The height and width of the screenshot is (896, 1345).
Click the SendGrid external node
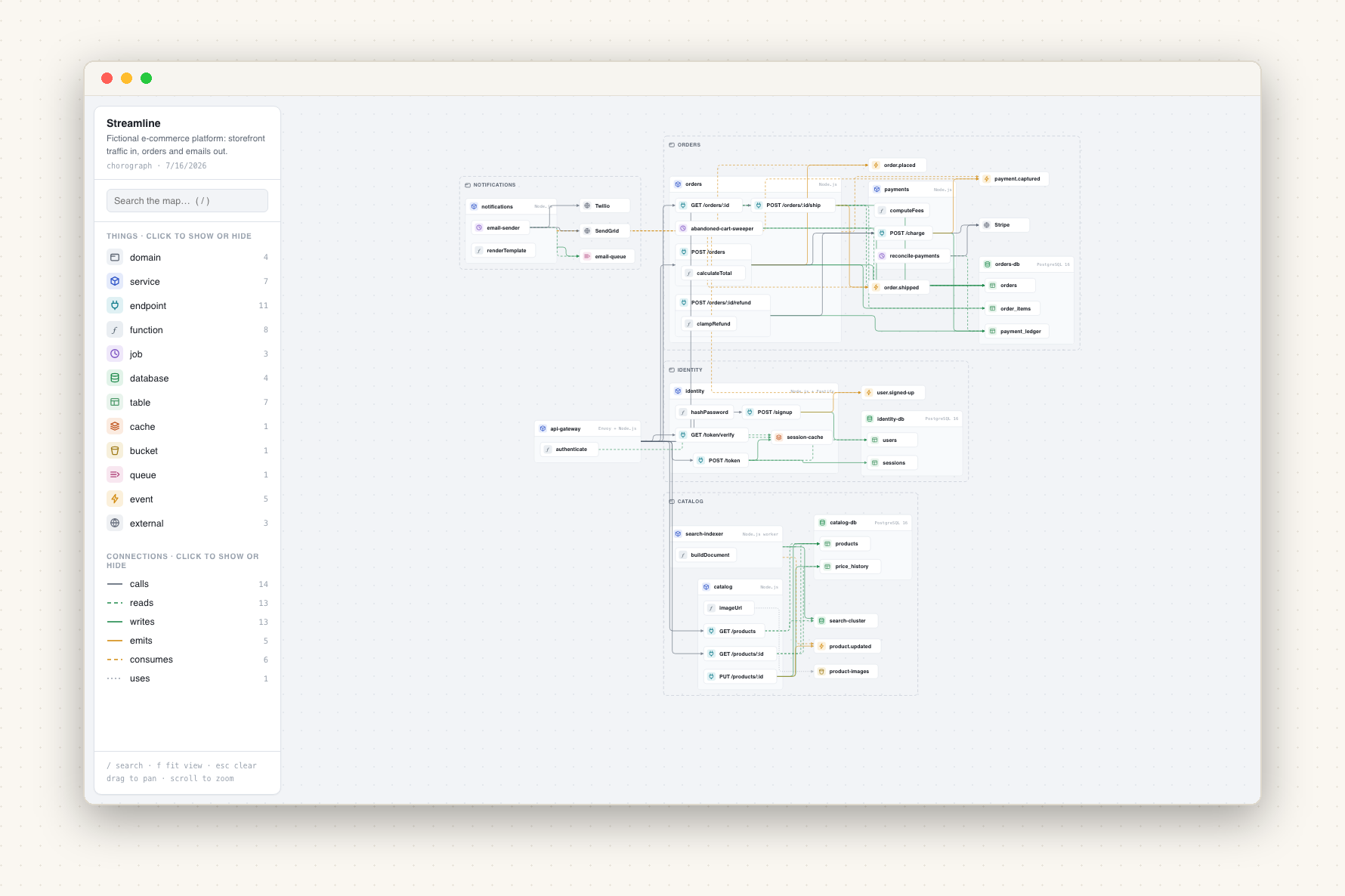click(604, 231)
